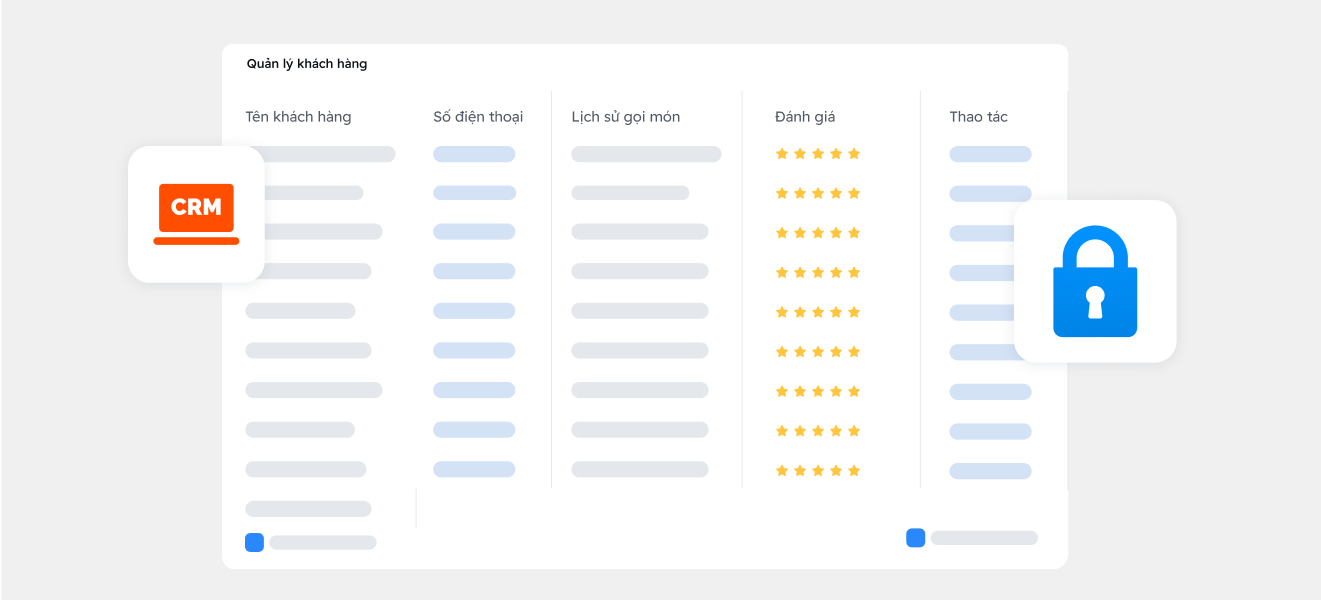Select the middle star in the bottom rating row

[818, 469]
